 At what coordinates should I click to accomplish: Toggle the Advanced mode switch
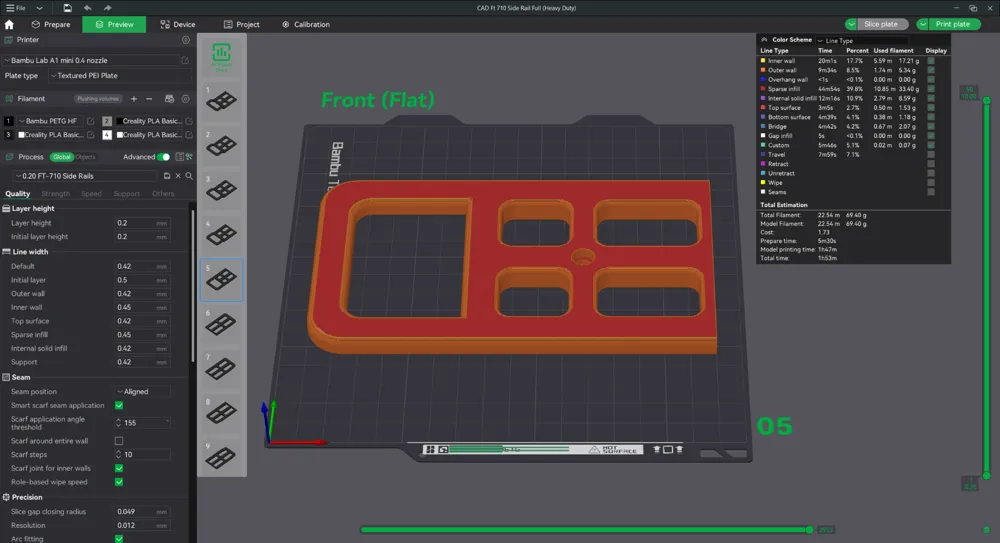tap(164, 157)
